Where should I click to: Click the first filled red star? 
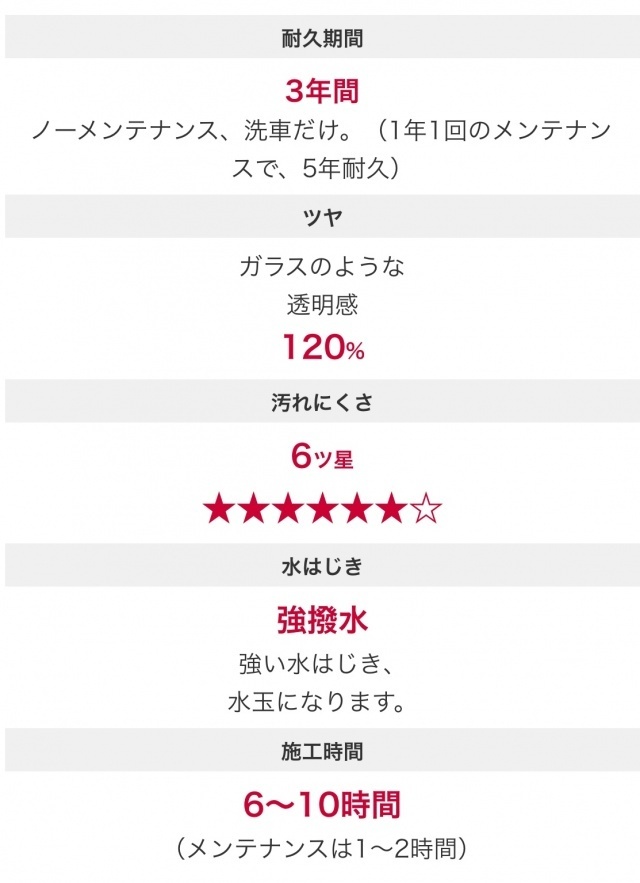pos(218,510)
